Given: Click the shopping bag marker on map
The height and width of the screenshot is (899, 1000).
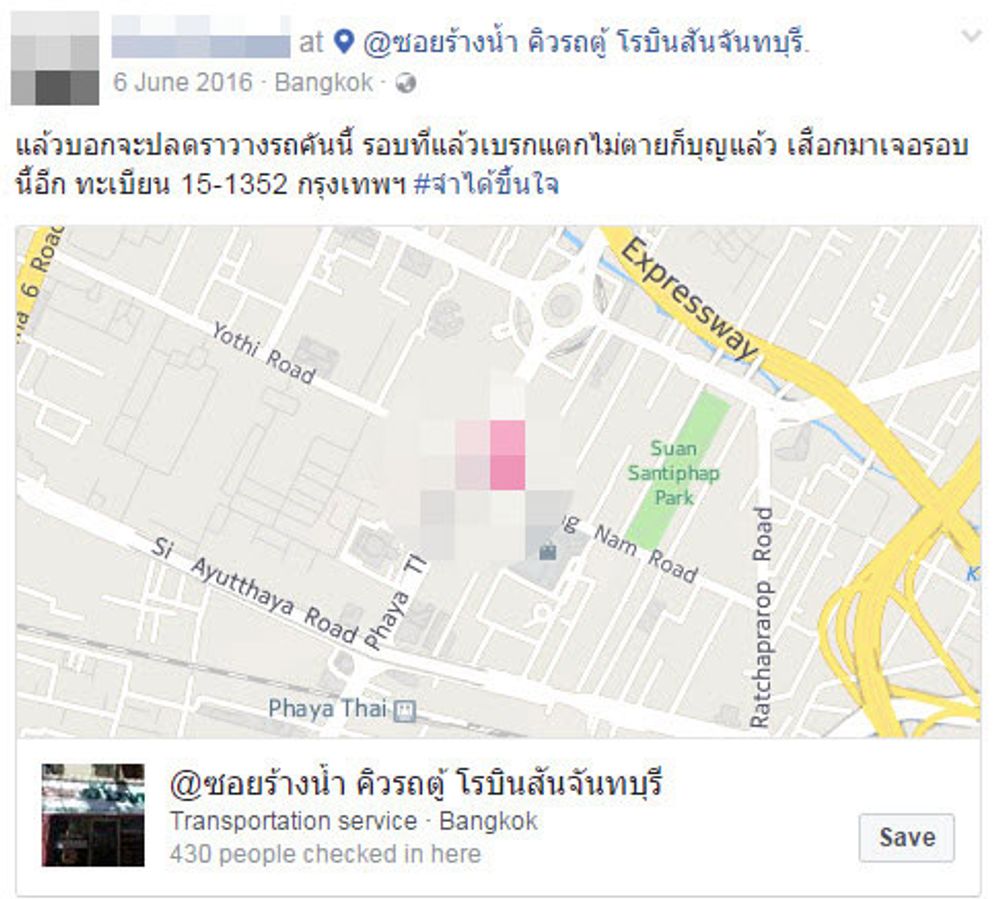Looking at the screenshot, I should point(548,551).
